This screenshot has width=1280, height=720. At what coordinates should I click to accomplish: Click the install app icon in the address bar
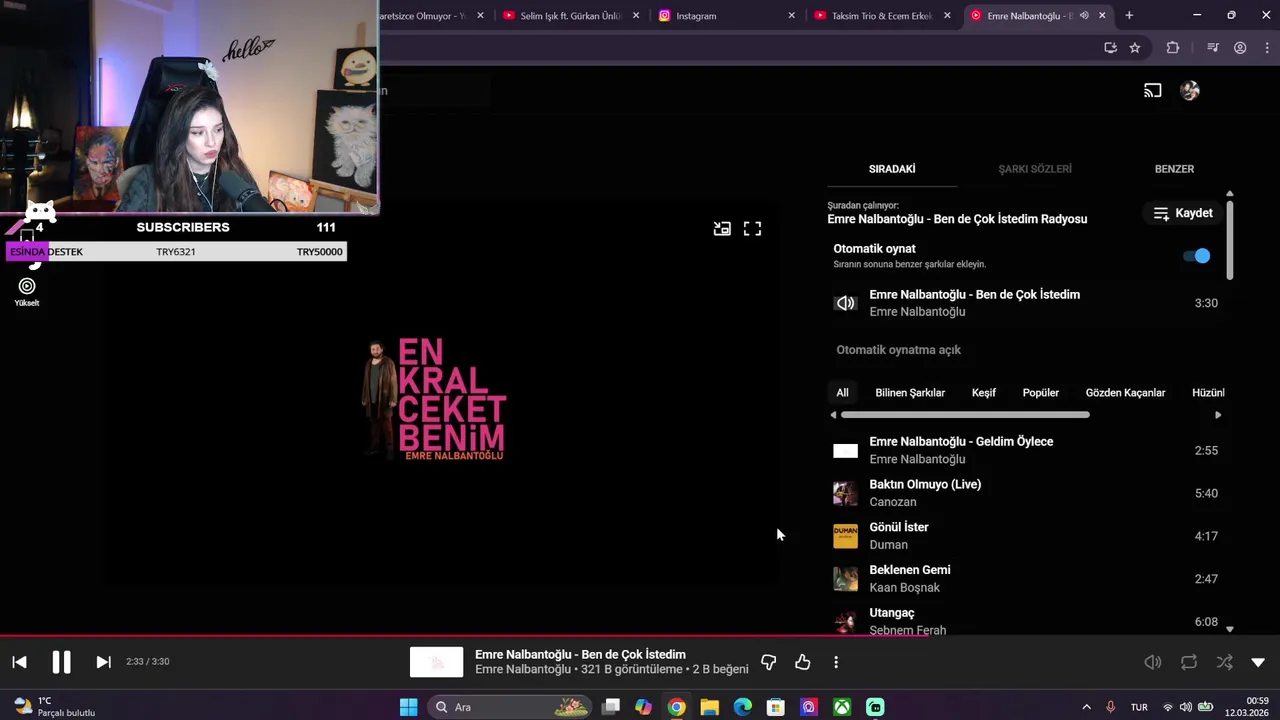(1110, 48)
